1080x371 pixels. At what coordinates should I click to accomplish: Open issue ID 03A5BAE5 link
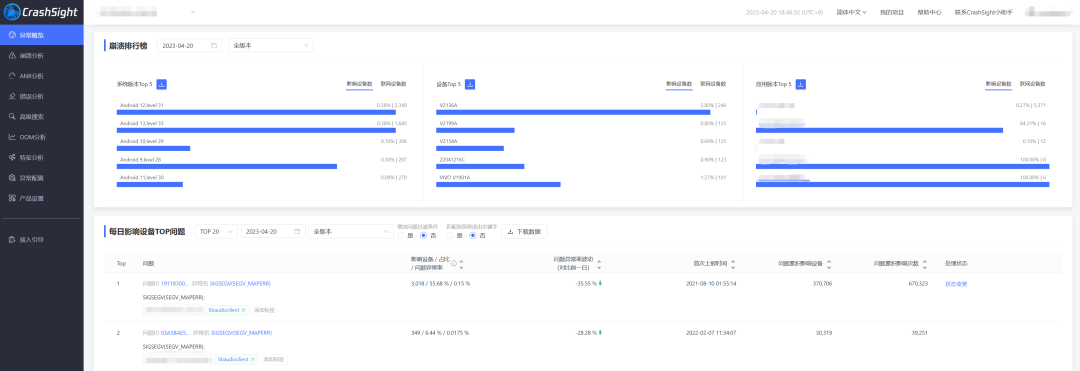click(175, 332)
